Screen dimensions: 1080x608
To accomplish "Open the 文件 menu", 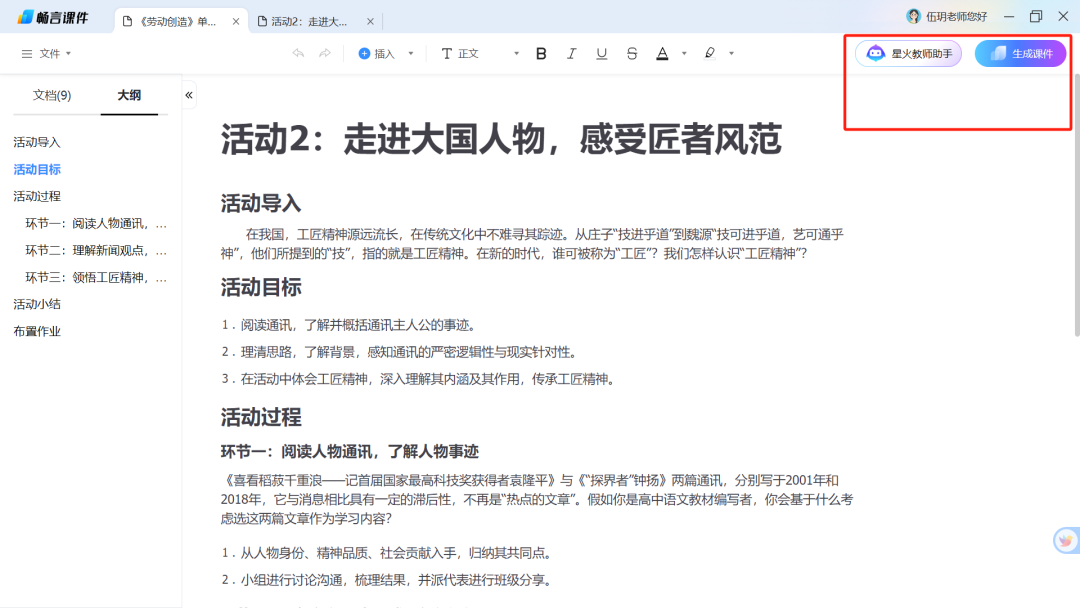I will click(x=48, y=53).
